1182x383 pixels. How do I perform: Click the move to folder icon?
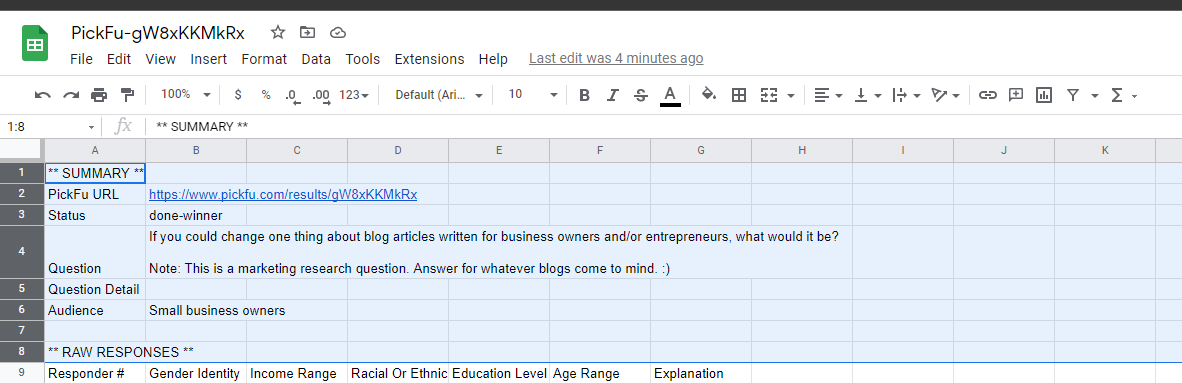pyautogui.click(x=308, y=32)
